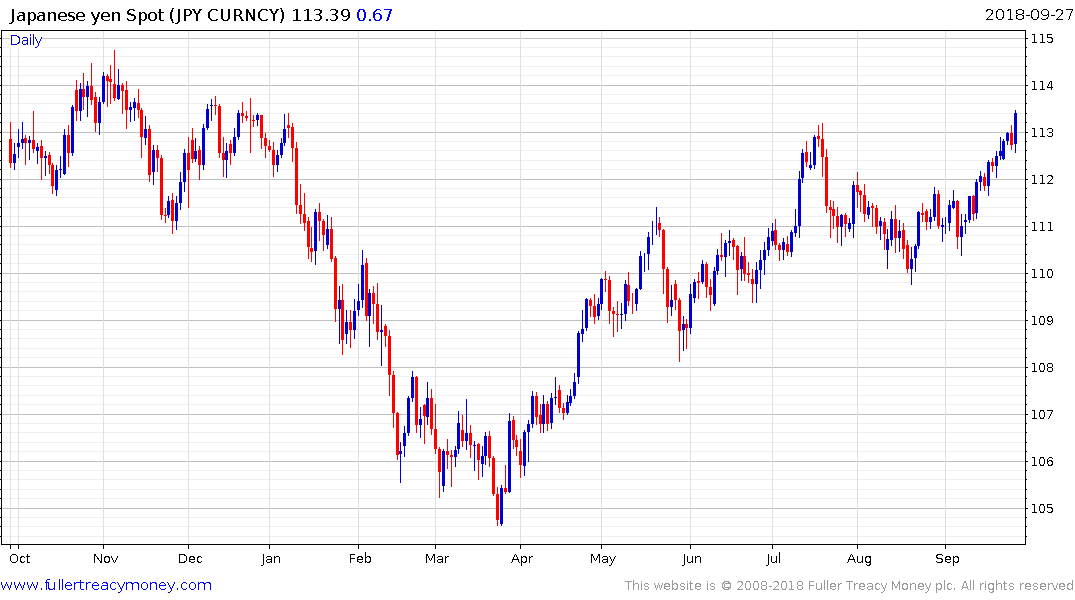The height and width of the screenshot is (600, 1075).
Task: Click the Oct month label
Action: pos(20,559)
